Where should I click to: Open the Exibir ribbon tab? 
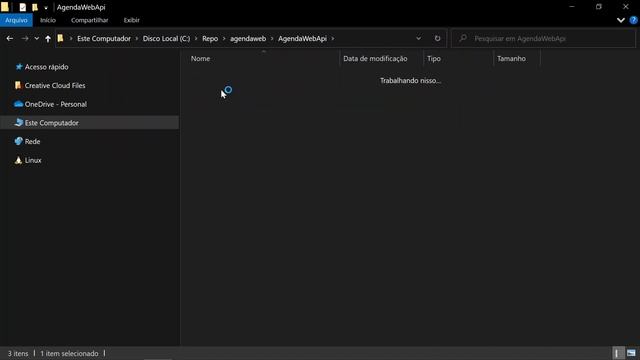pos(131,20)
